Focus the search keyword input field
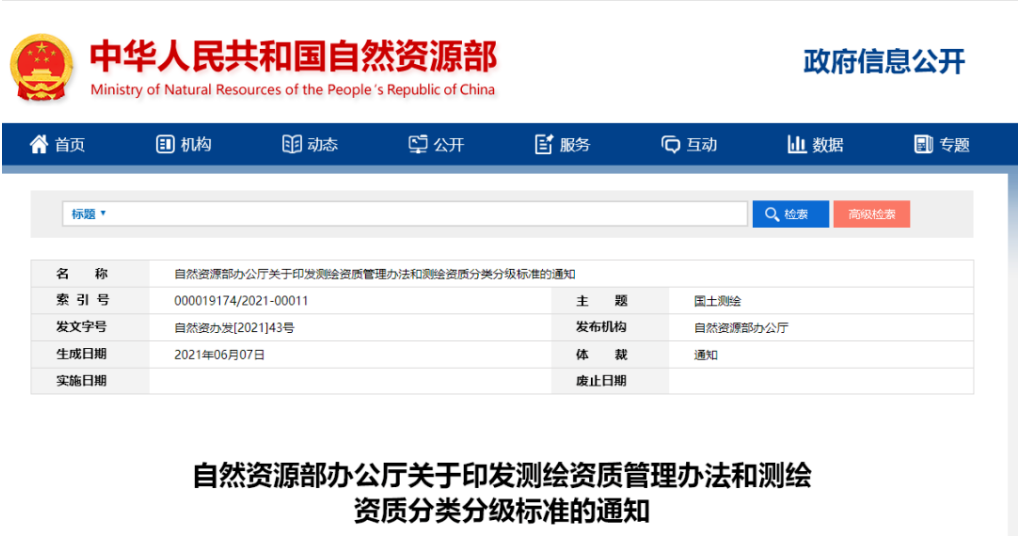 coord(430,214)
